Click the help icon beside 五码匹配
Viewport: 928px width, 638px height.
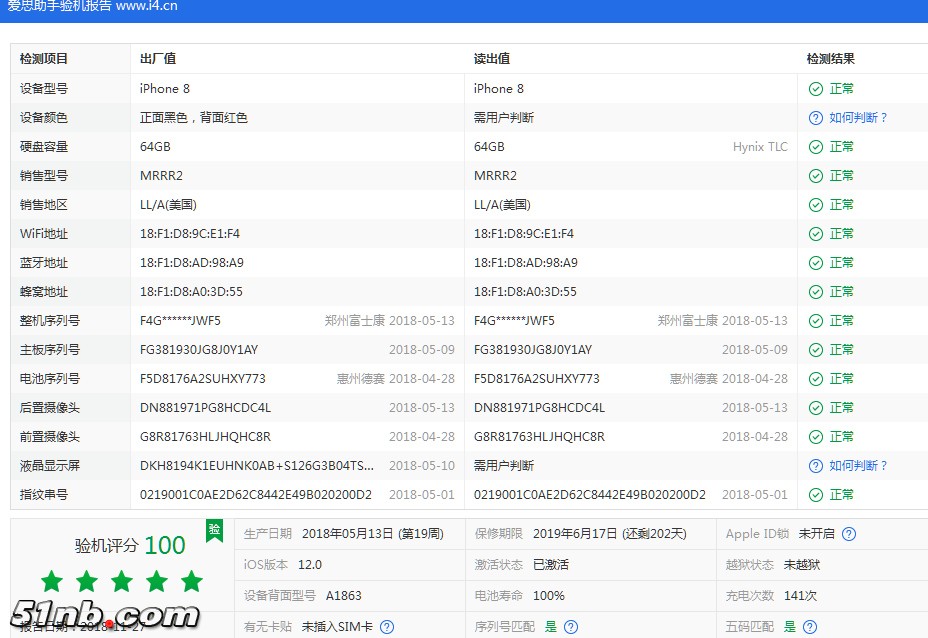click(x=810, y=628)
